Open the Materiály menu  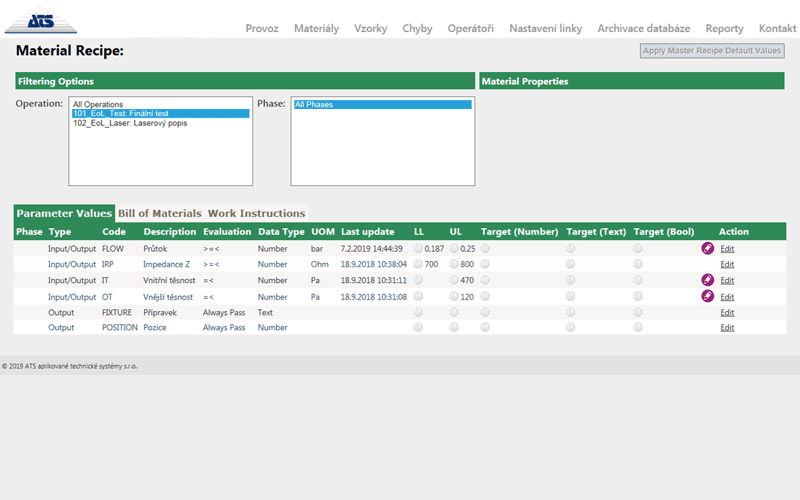pyautogui.click(x=316, y=28)
